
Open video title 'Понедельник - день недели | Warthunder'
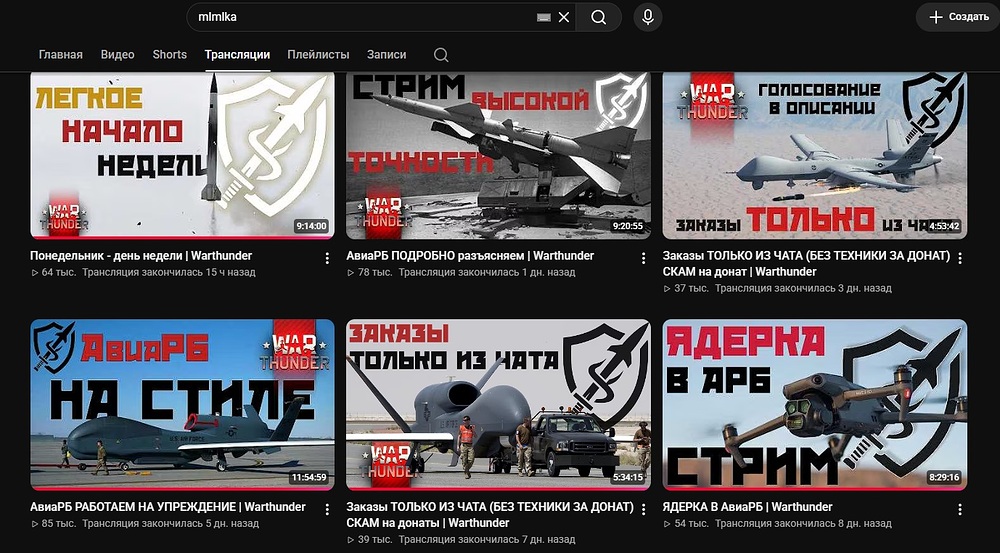coord(141,256)
